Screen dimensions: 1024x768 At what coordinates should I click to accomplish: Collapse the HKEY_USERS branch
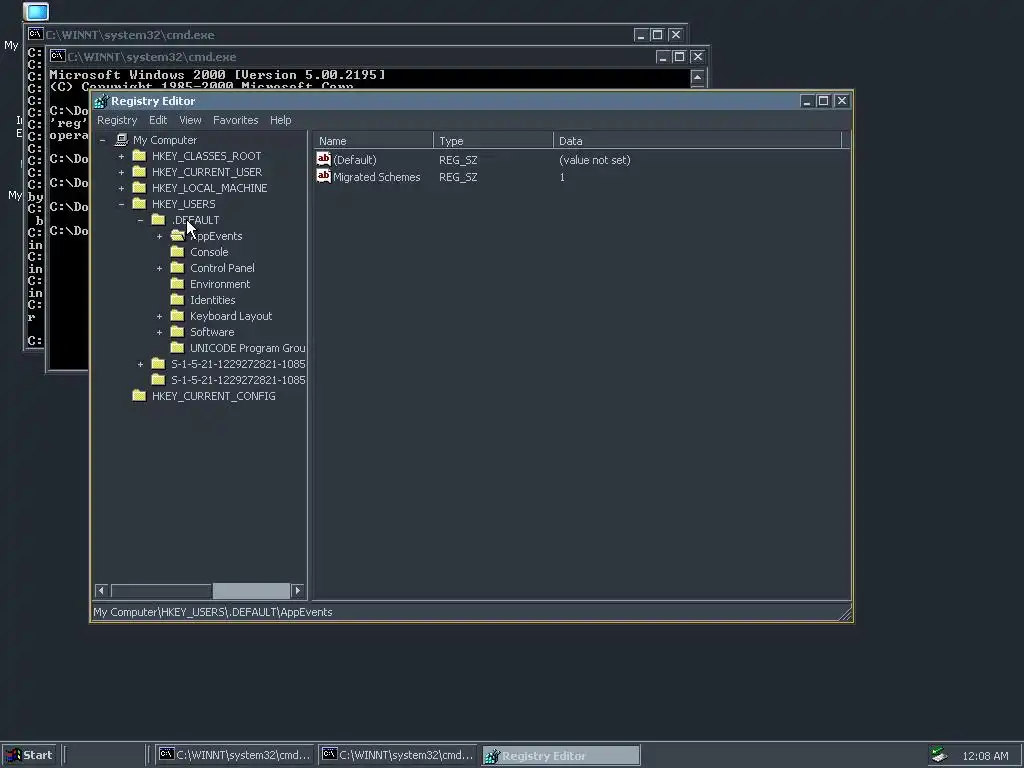click(121, 204)
